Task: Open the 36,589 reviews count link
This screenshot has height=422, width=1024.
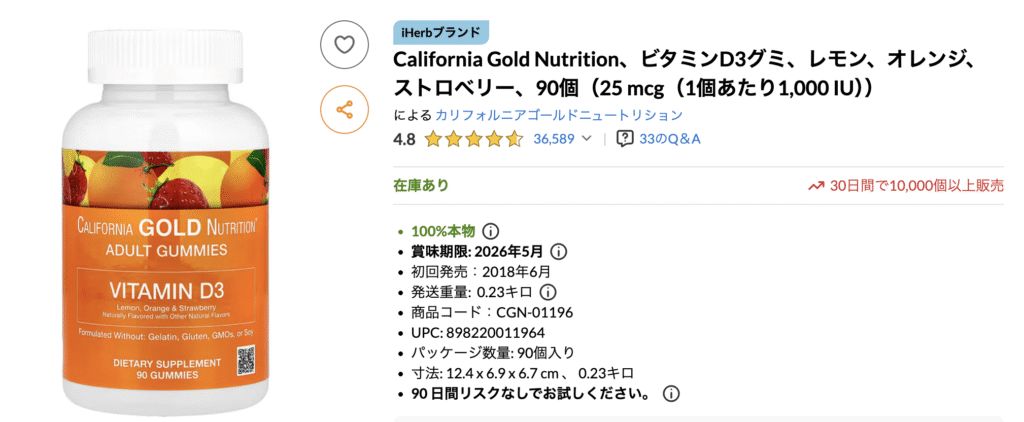Action: (553, 139)
